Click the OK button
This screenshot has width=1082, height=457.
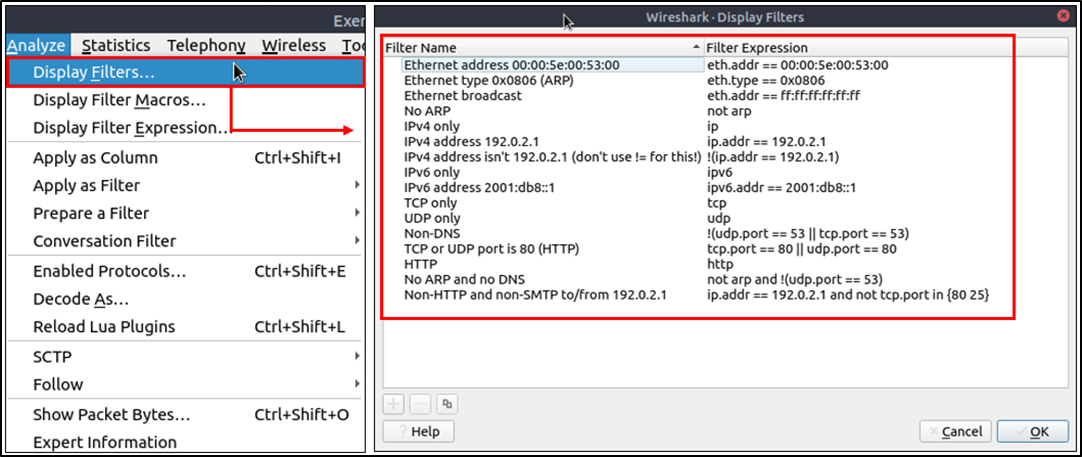coord(1032,431)
